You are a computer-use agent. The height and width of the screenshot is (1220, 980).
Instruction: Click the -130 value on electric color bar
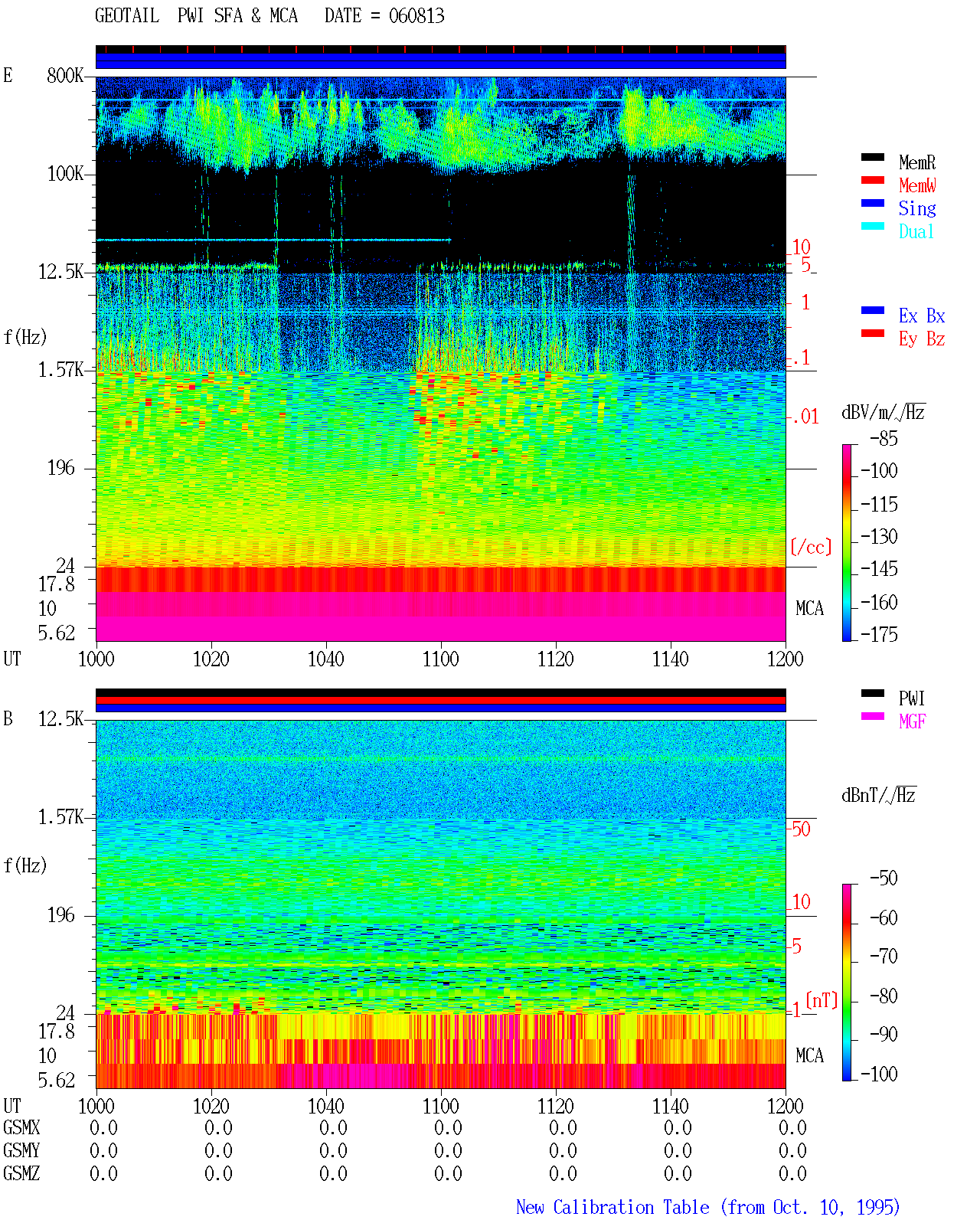click(879, 536)
